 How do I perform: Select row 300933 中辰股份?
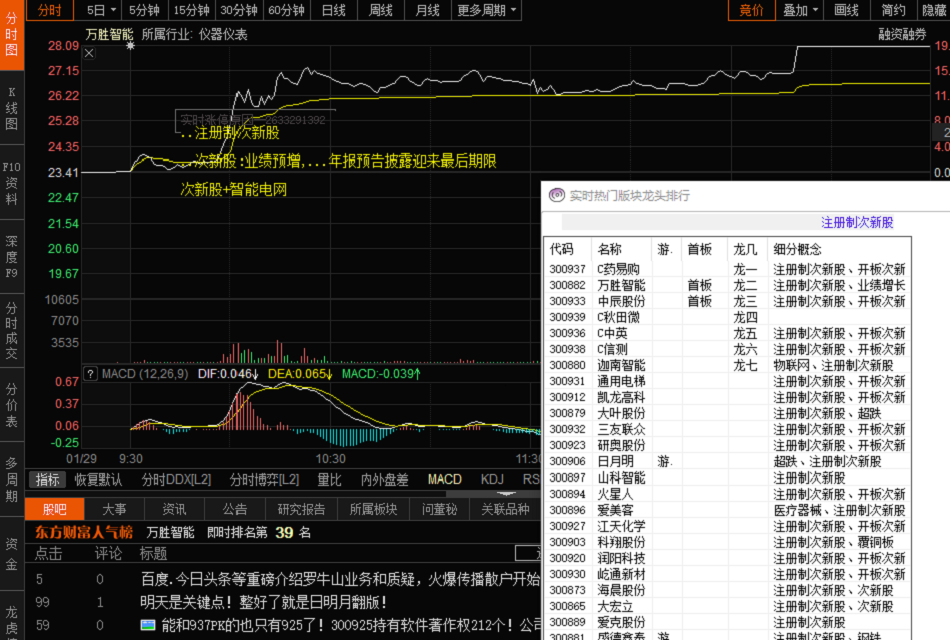coord(727,301)
